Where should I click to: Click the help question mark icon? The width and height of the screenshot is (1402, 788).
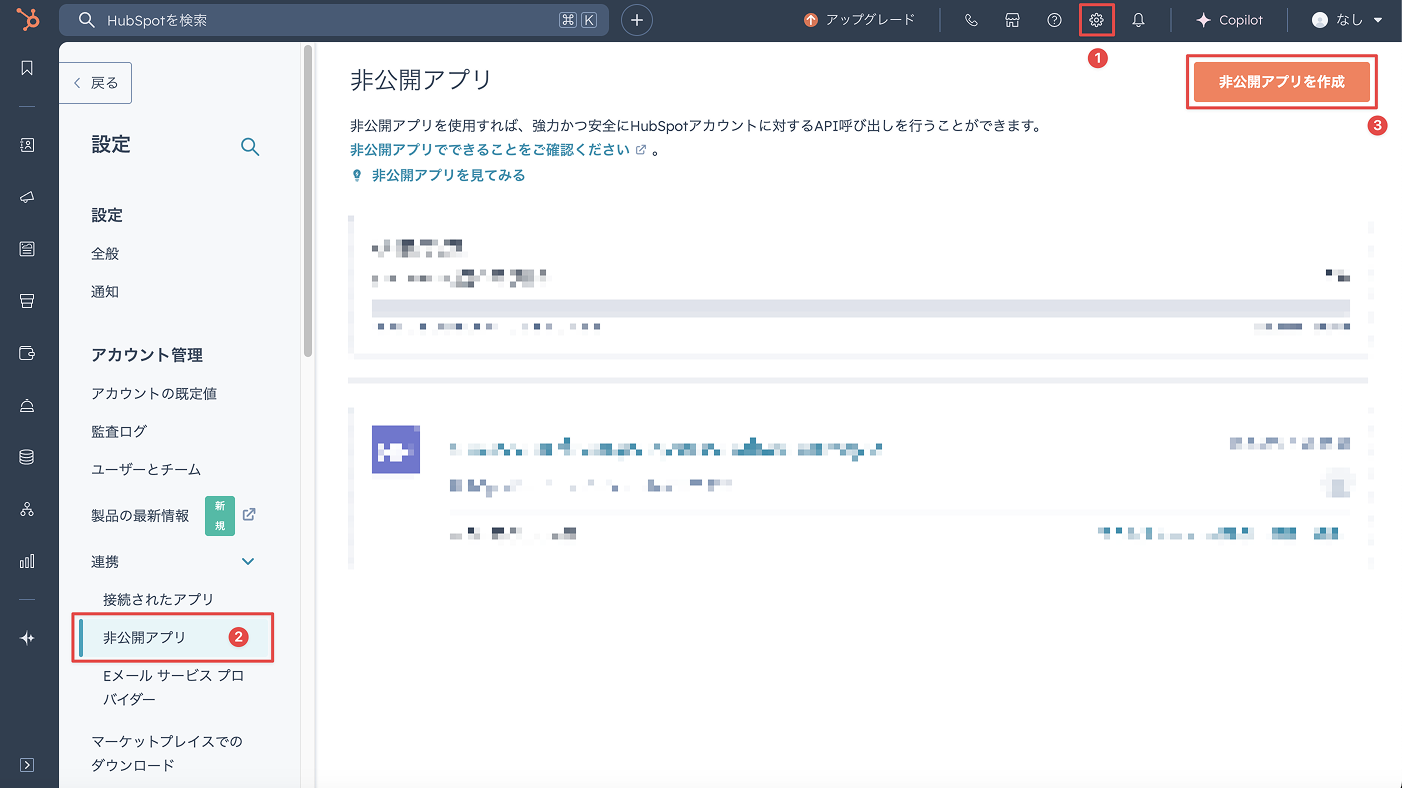[x=1054, y=20]
